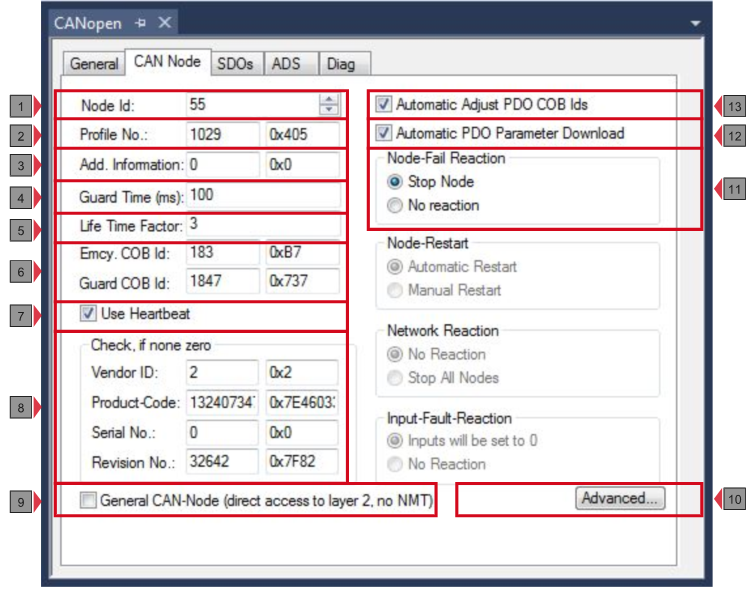Toggle the Use Heartbeat checkbox

point(89,314)
